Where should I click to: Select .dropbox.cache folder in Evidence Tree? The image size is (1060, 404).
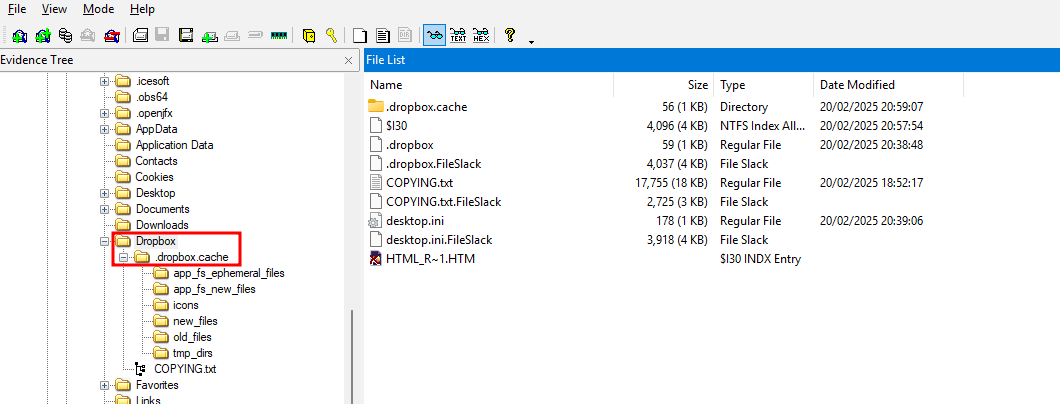pyautogui.click(x=191, y=257)
